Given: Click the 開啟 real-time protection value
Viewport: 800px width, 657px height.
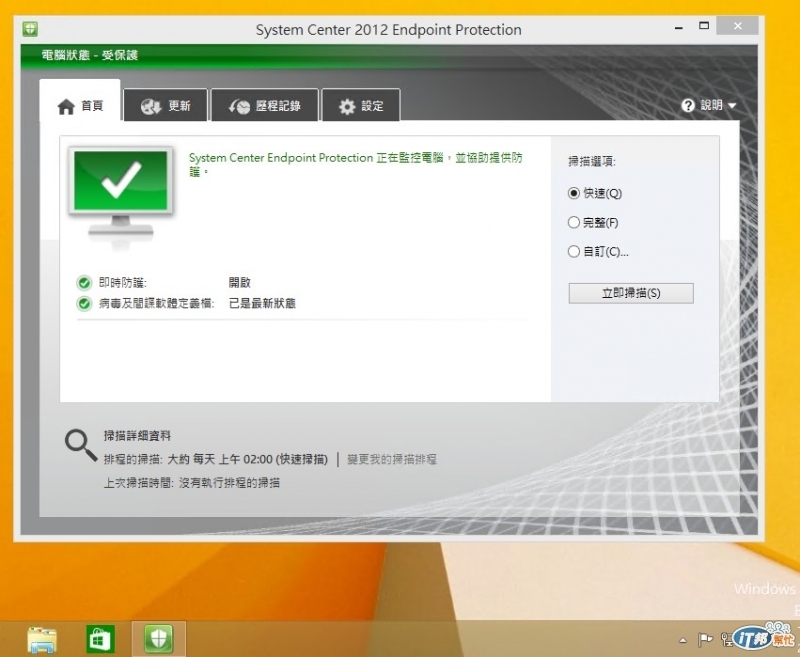Looking at the screenshot, I should [x=239, y=283].
